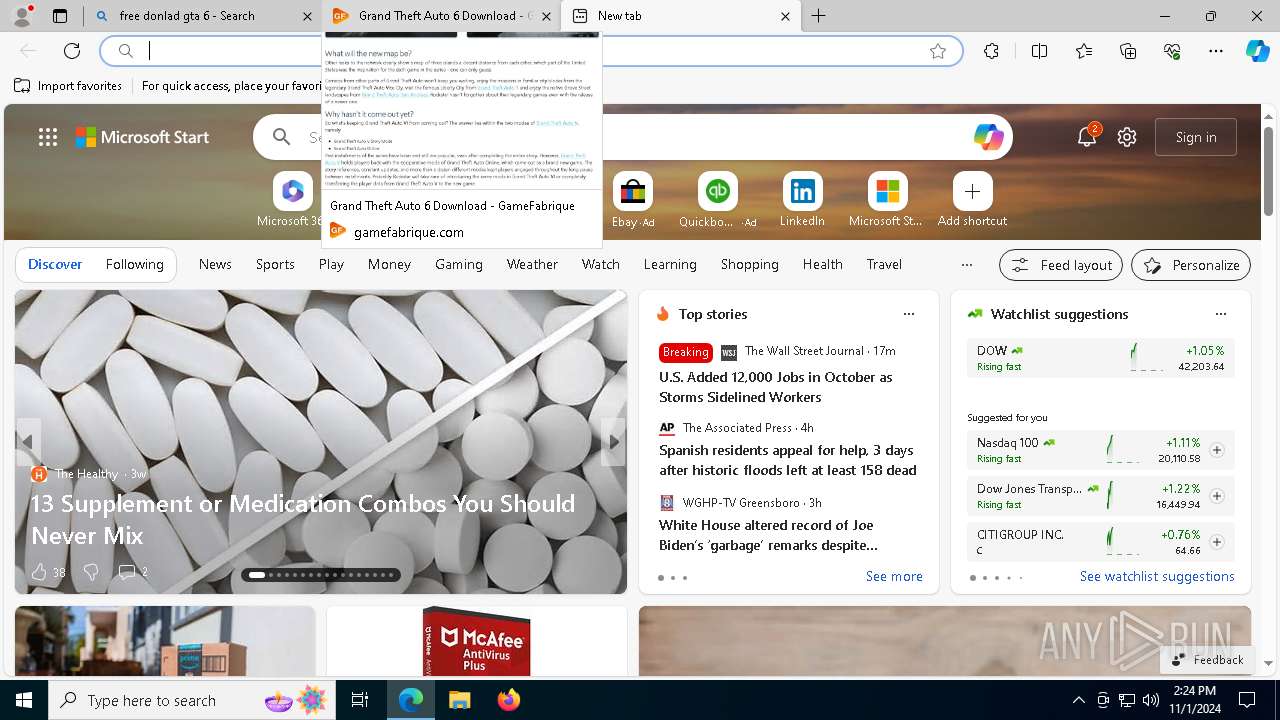The image size is (1280, 720).
Task: Open the Feed layout options
Action: tap(1062, 265)
